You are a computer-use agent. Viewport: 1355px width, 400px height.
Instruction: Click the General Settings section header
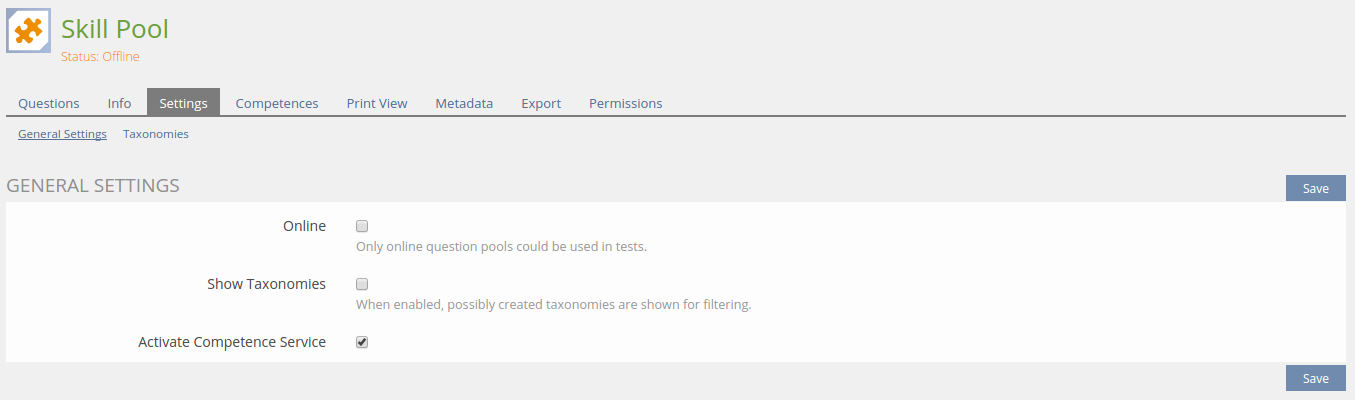(x=93, y=186)
